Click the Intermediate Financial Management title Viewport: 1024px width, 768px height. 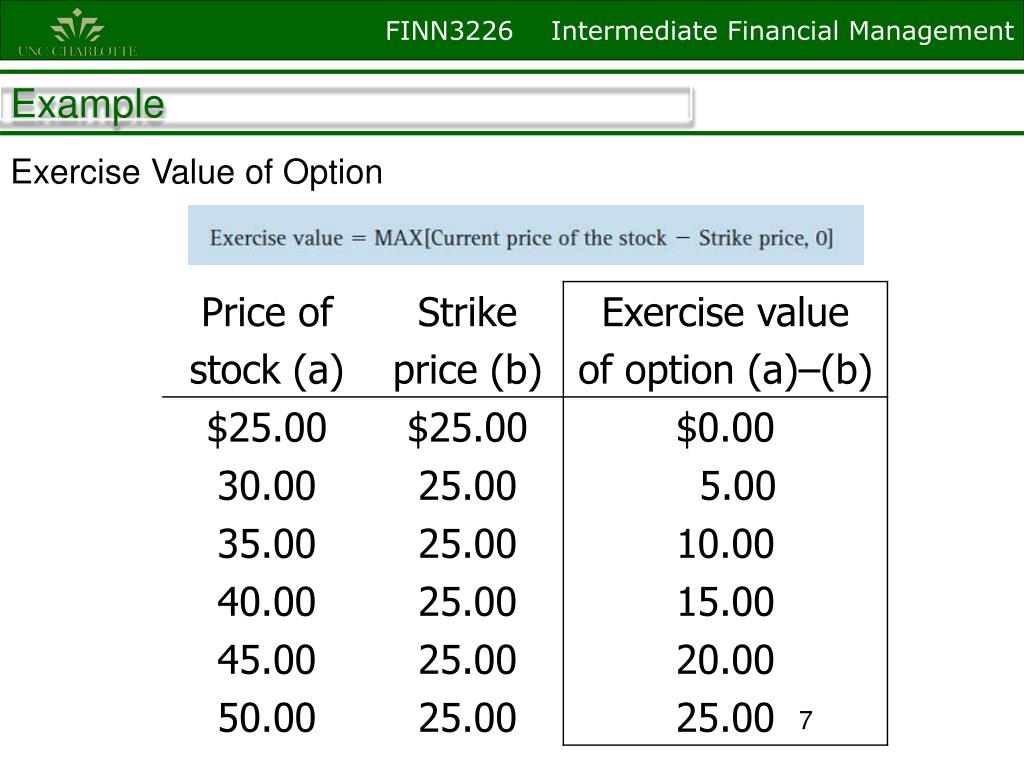(782, 31)
